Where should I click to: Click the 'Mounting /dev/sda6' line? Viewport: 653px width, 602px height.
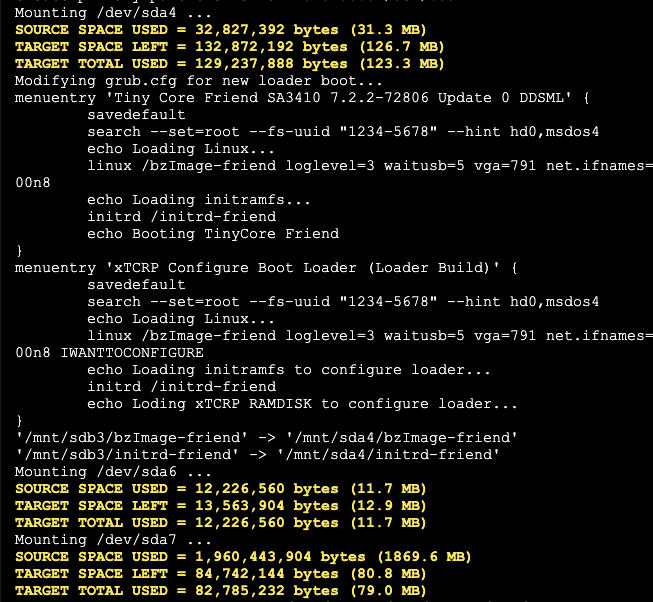pyautogui.click(x=113, y=472)
